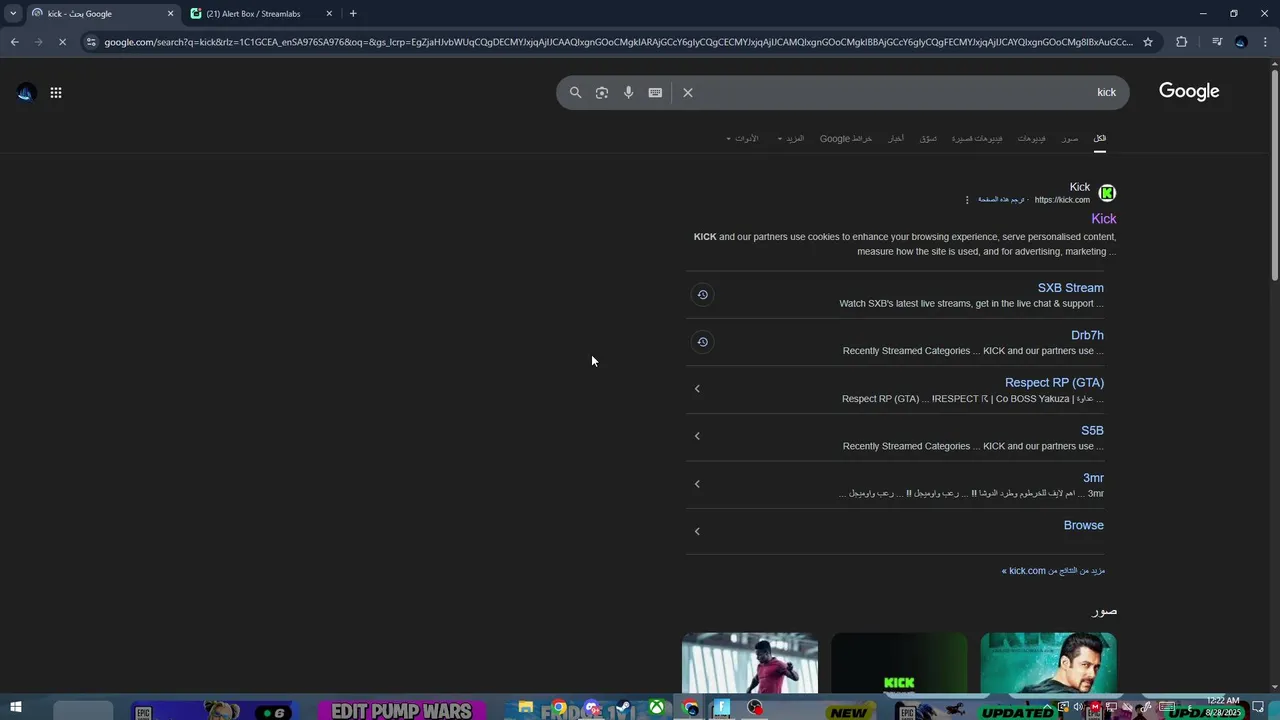Click the magnifier search icon in search box
Screen dimensions: 1280x720
tap(575, 92)
